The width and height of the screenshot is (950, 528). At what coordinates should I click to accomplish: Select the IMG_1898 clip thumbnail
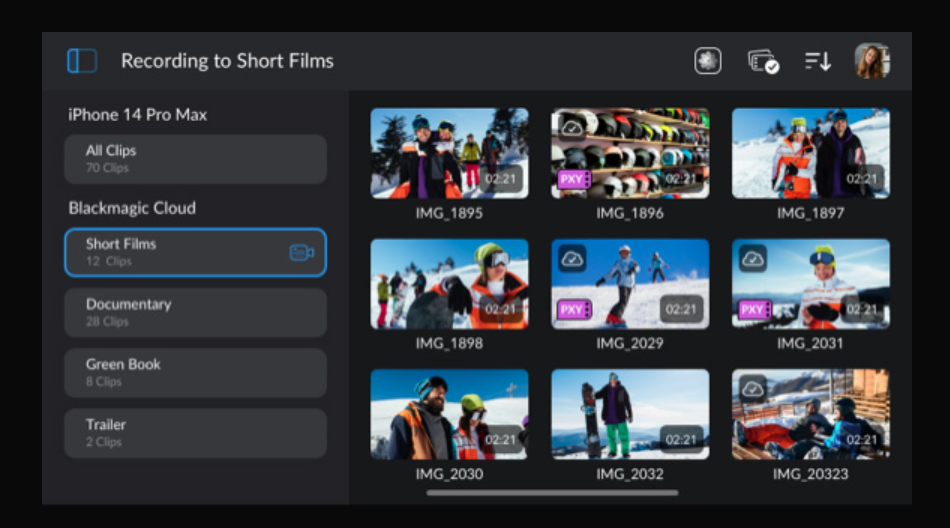pos(449,284)
